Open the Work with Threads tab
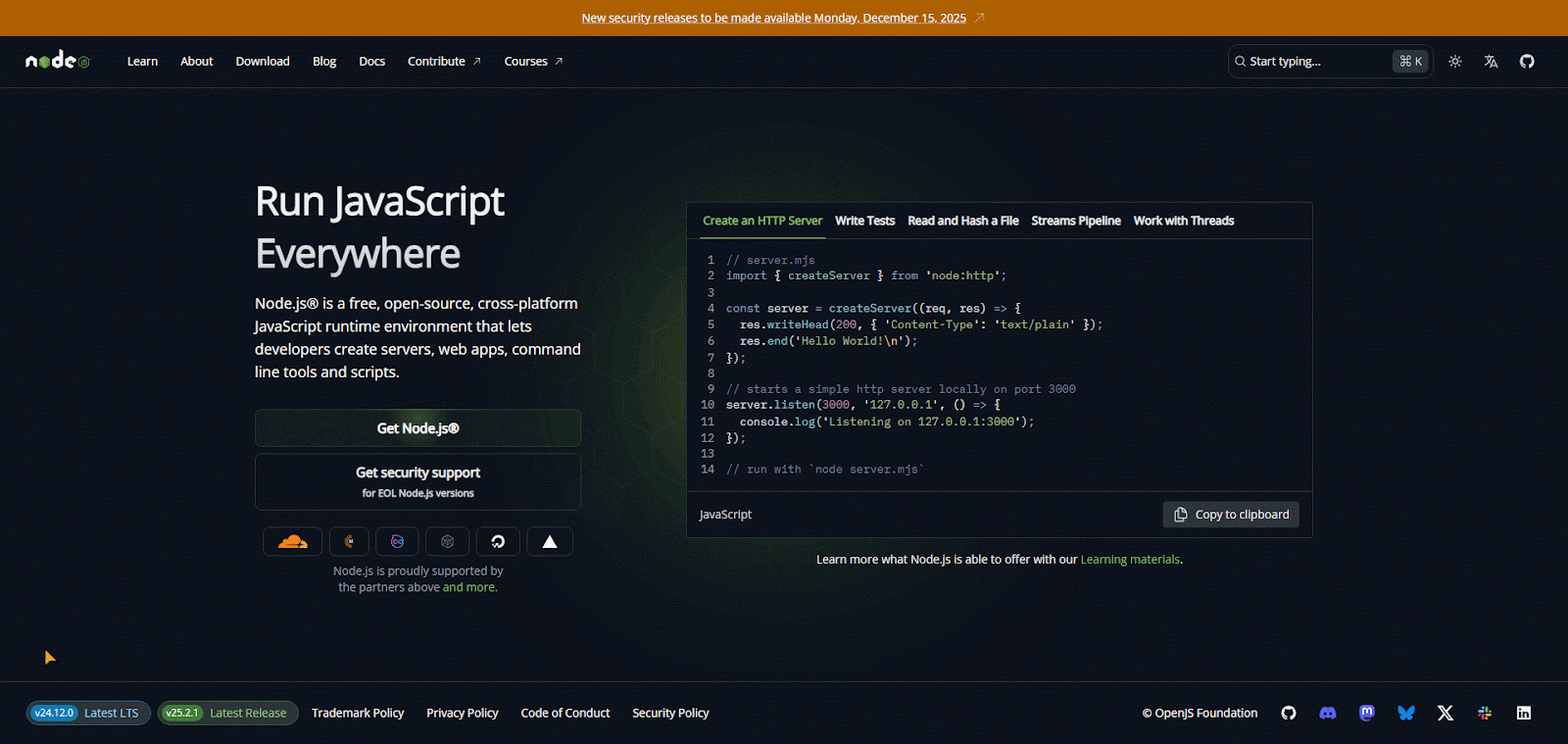The image size is (1568, 744). 1183,221
